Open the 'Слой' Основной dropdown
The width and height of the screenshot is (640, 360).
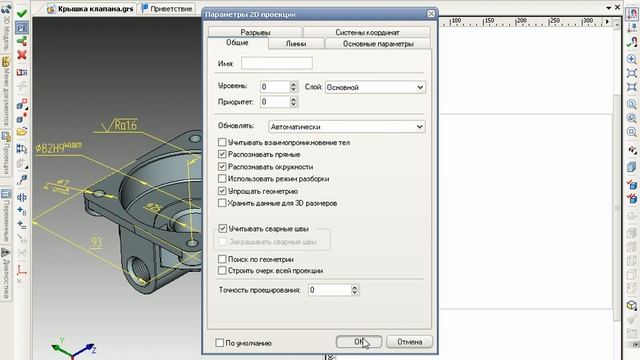tap(375, 87)
